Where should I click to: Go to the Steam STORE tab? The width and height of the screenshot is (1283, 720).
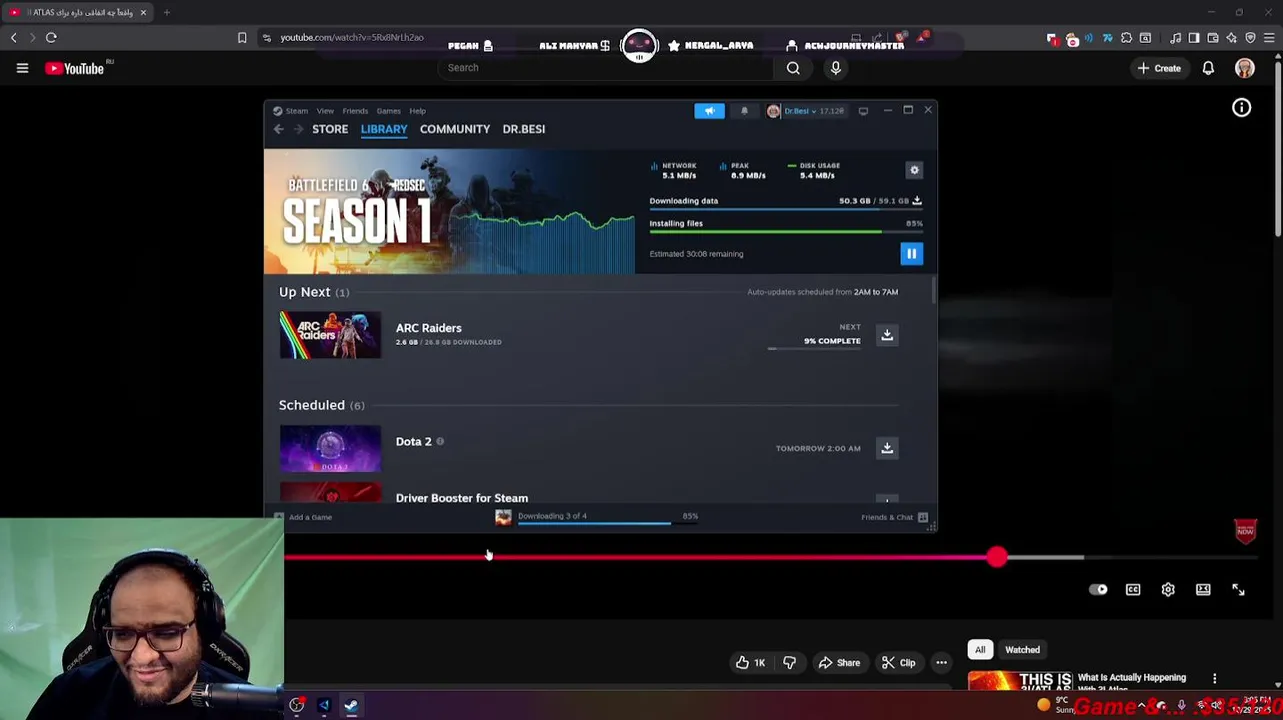click(x=330, y=129)
